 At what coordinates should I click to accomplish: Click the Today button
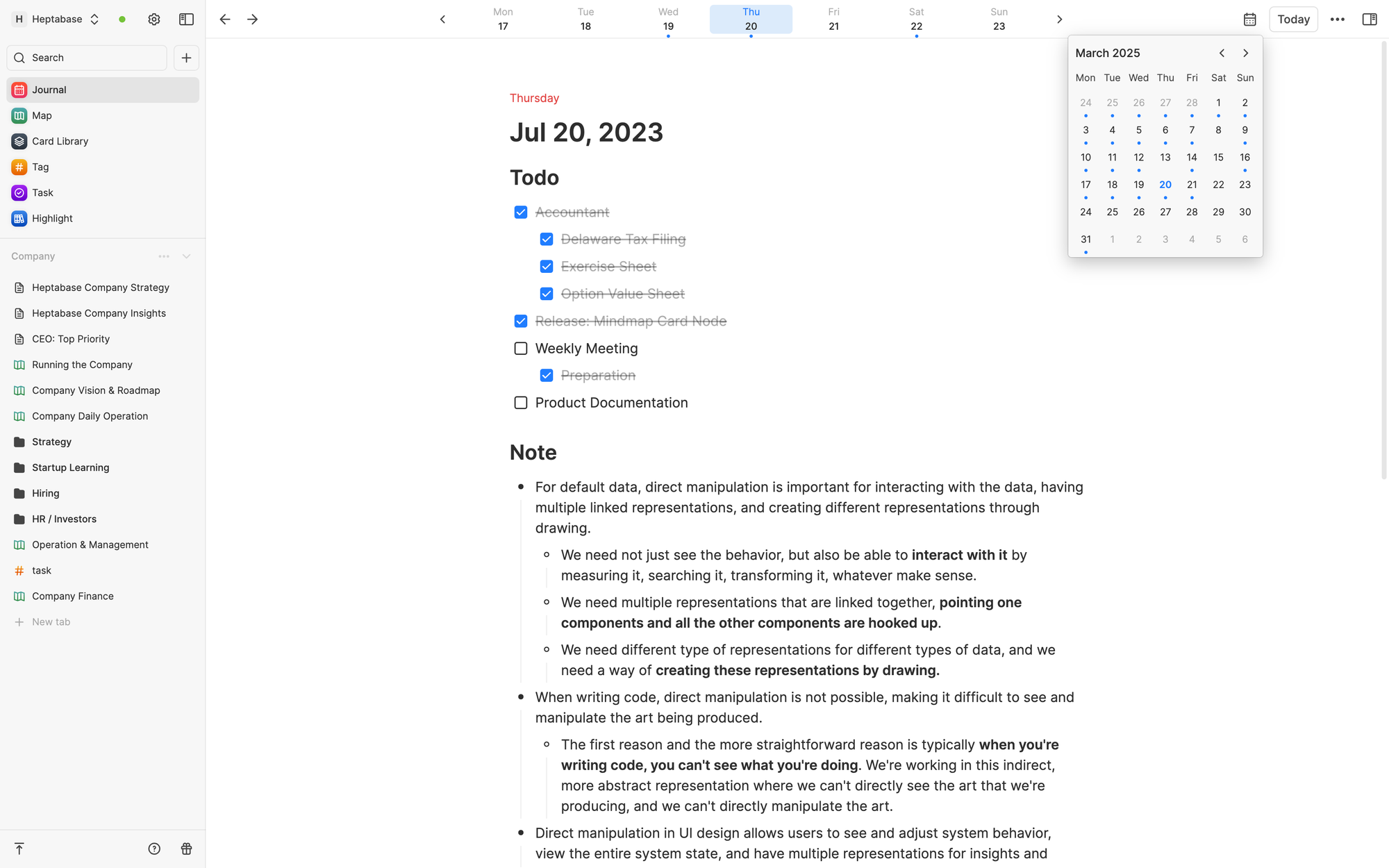pos(1293,19)
